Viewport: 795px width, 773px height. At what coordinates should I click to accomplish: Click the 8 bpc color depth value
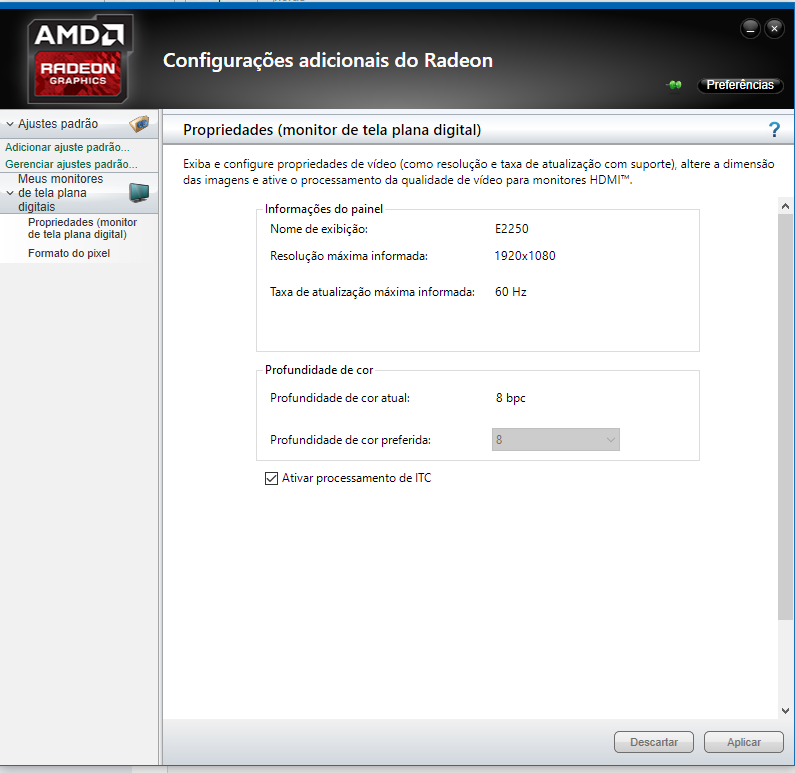(510, 398)
